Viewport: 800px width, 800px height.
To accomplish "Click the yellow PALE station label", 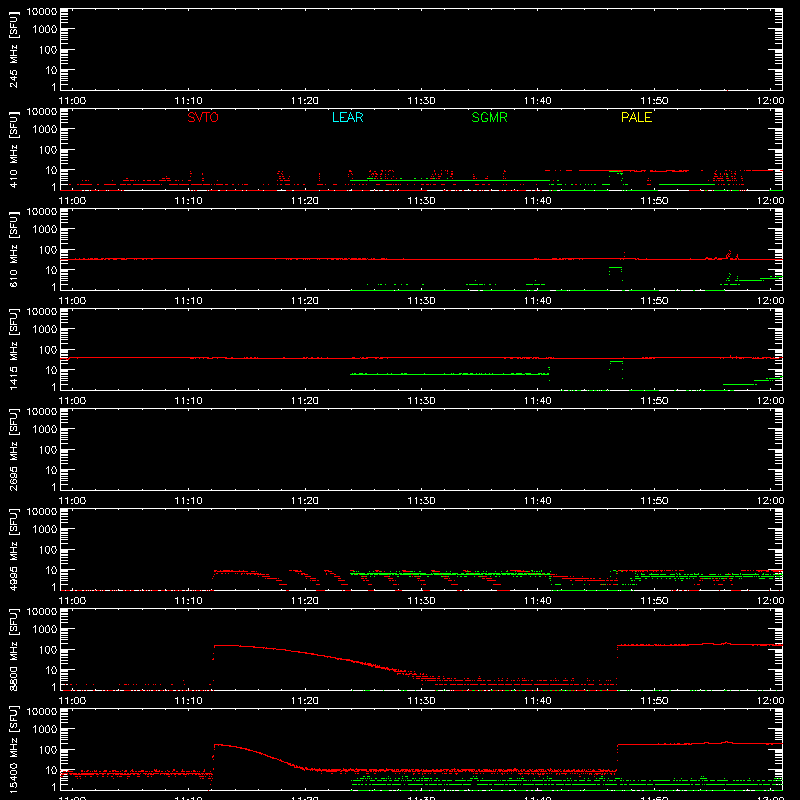I will click(636, 117).
